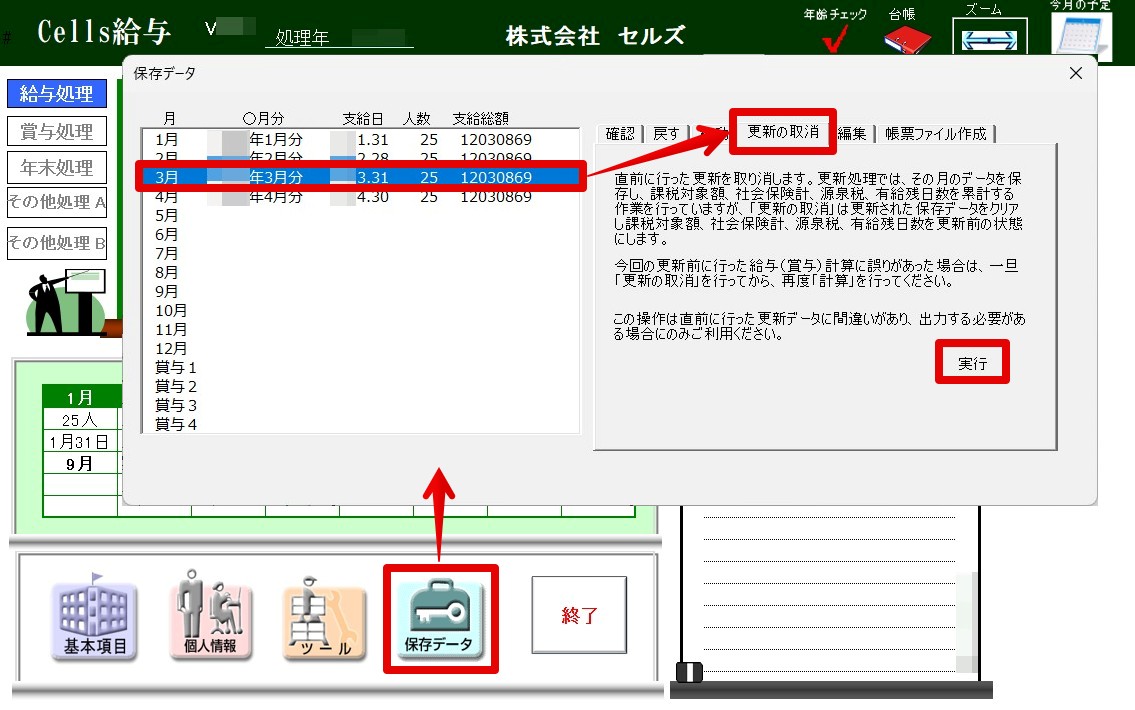Select the 賞与１ row in the list

click(x=360, y=367)
